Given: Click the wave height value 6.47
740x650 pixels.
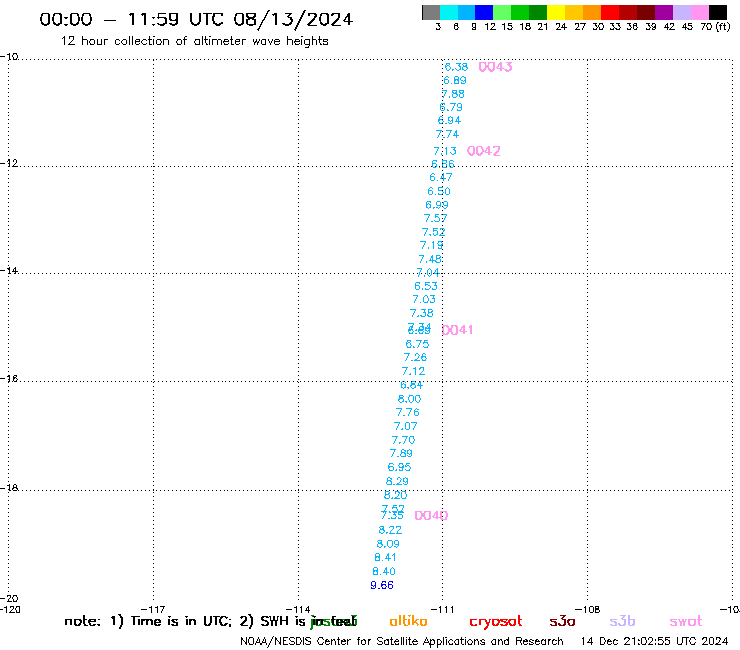Looking at the screenshot, I should [x=441, y=177].
